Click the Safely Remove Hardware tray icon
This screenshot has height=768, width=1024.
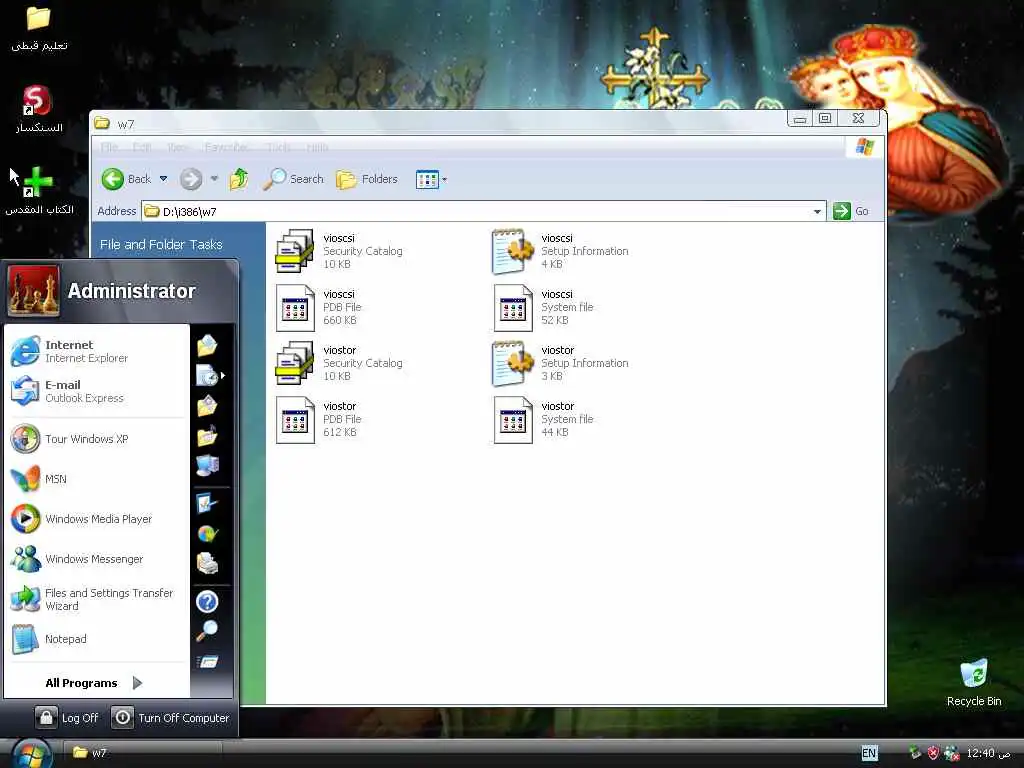tap(915, 753)
